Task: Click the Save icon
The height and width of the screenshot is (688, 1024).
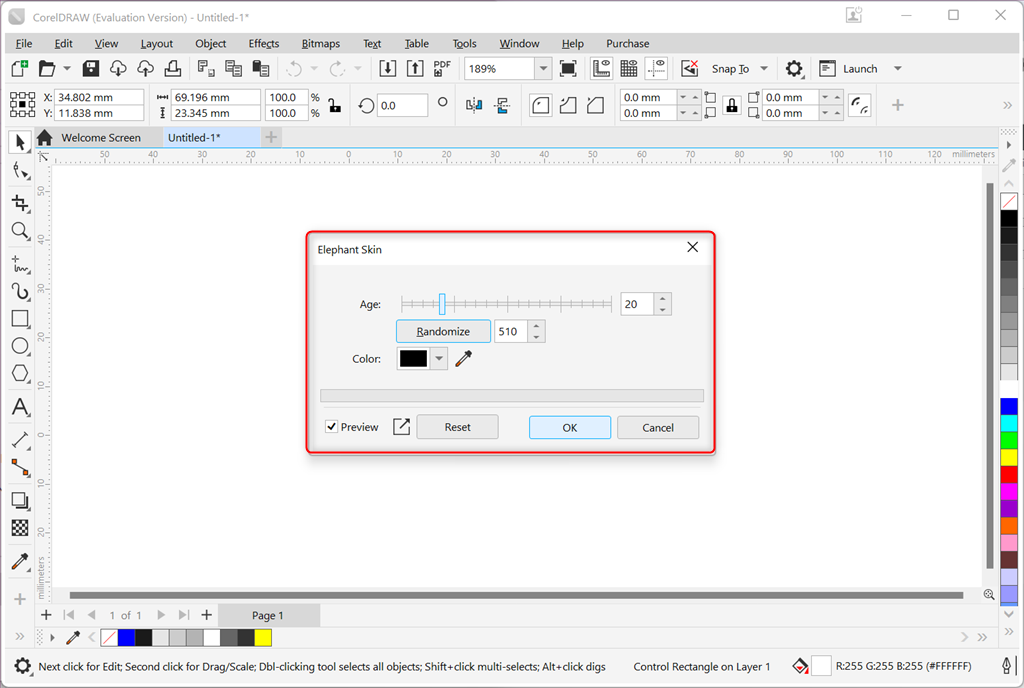Action: point(91,69)
